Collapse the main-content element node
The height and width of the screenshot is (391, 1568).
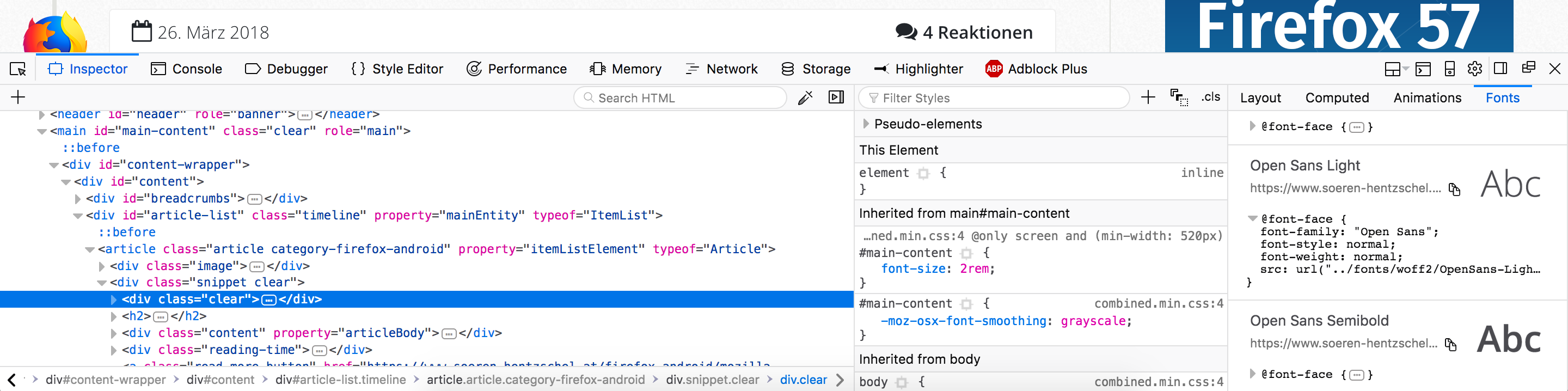[x=42, y=132]
